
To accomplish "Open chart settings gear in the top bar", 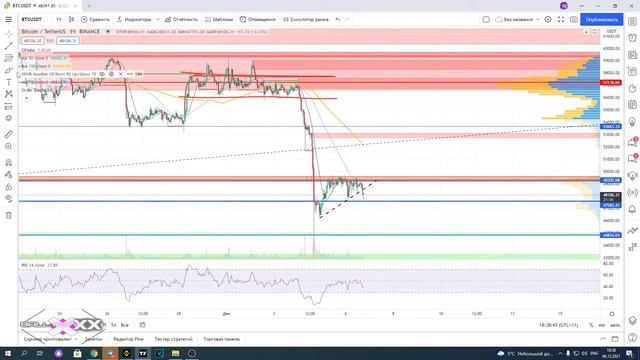I will point(548,19).
